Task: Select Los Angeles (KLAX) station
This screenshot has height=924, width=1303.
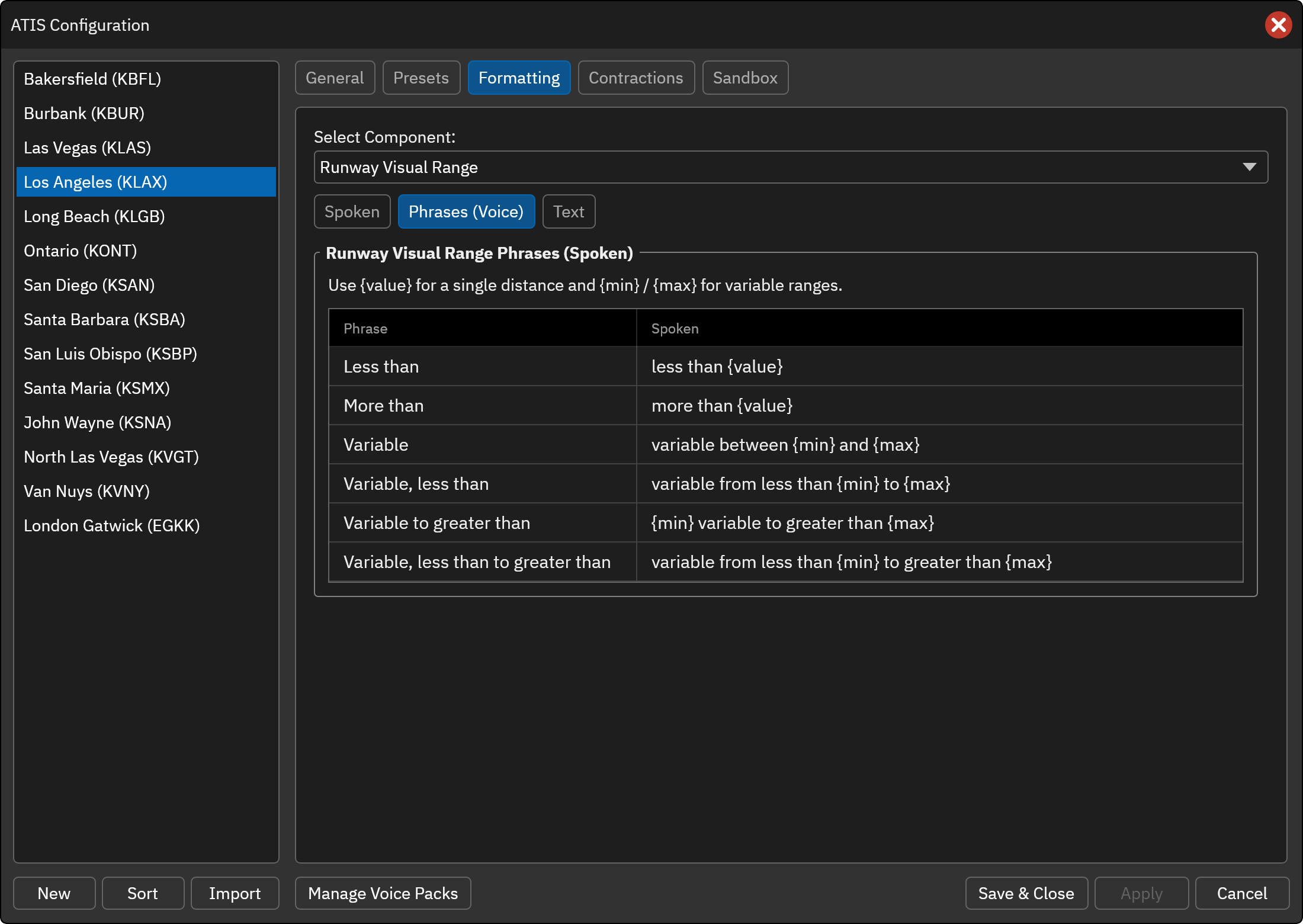Action: pyautogui.click(x=146, y=182)
